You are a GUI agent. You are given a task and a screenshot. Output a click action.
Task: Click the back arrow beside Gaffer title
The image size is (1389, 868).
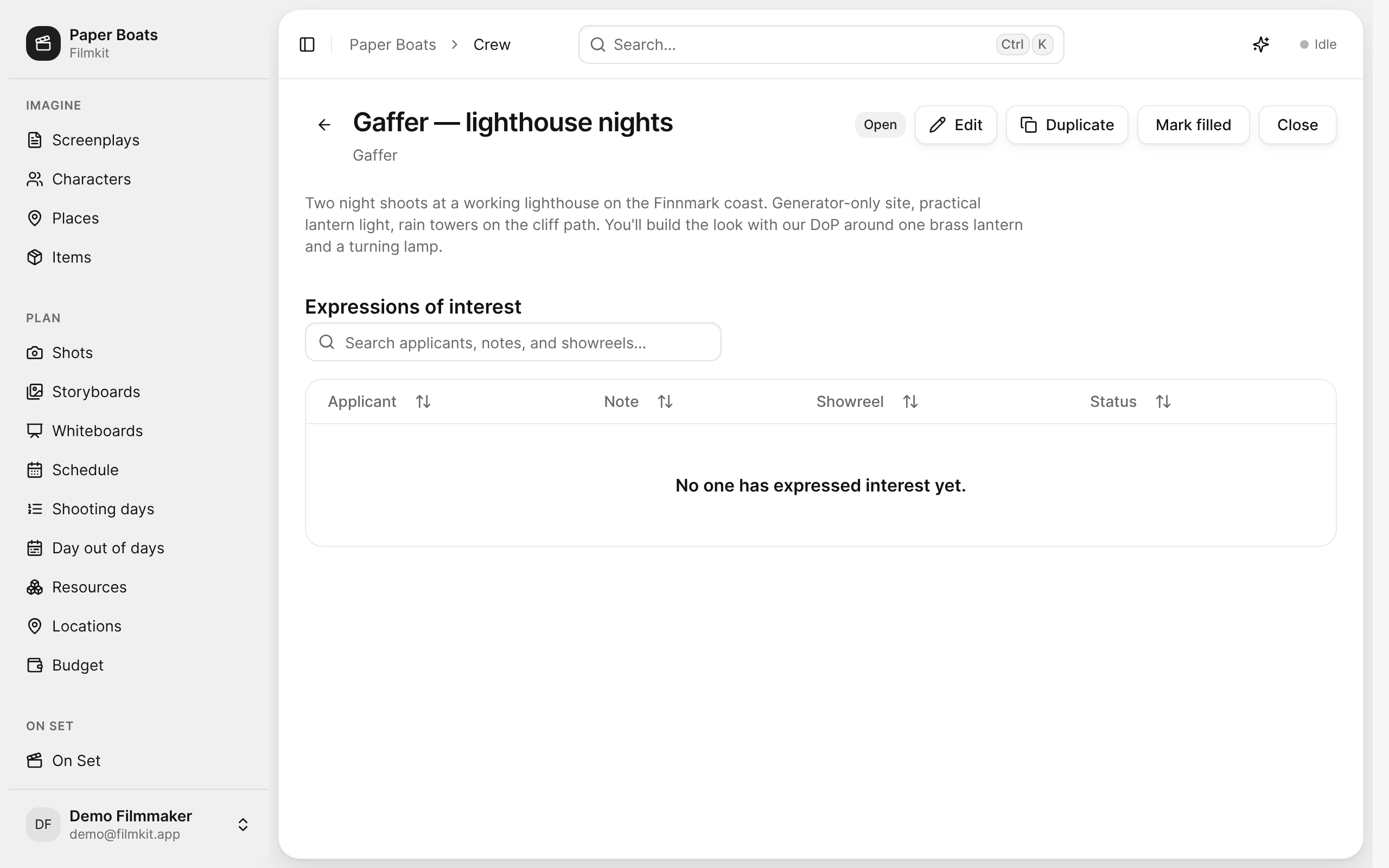coord(324,125)
